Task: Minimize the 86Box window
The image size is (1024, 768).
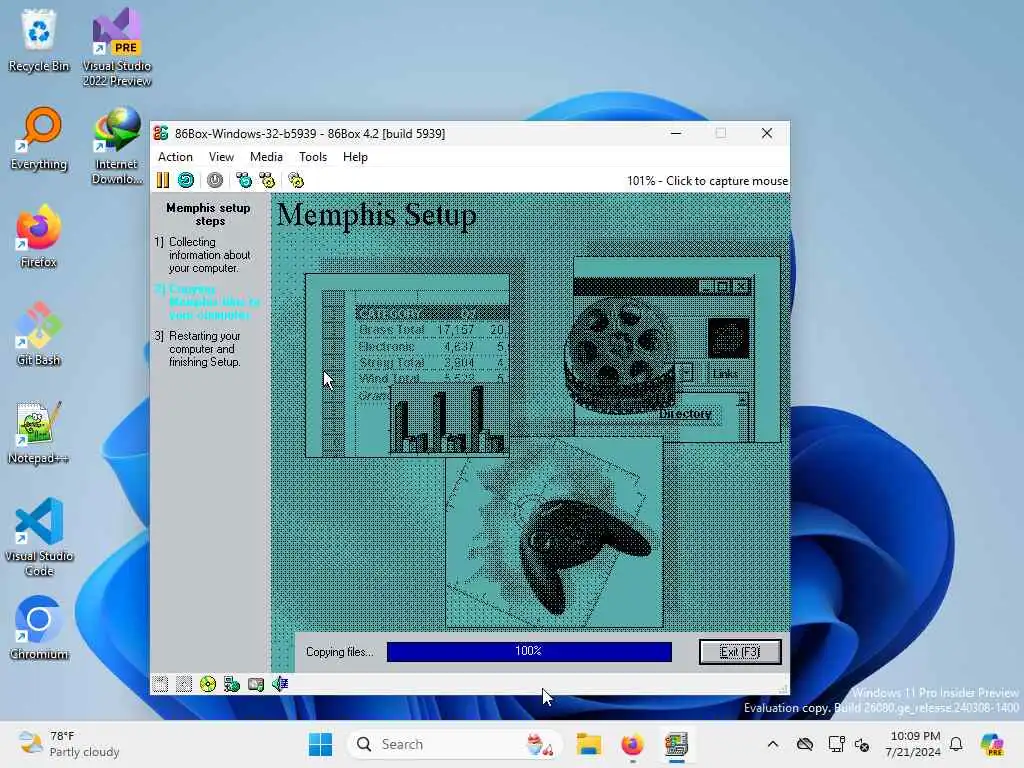Action: [x=676, y=133]
